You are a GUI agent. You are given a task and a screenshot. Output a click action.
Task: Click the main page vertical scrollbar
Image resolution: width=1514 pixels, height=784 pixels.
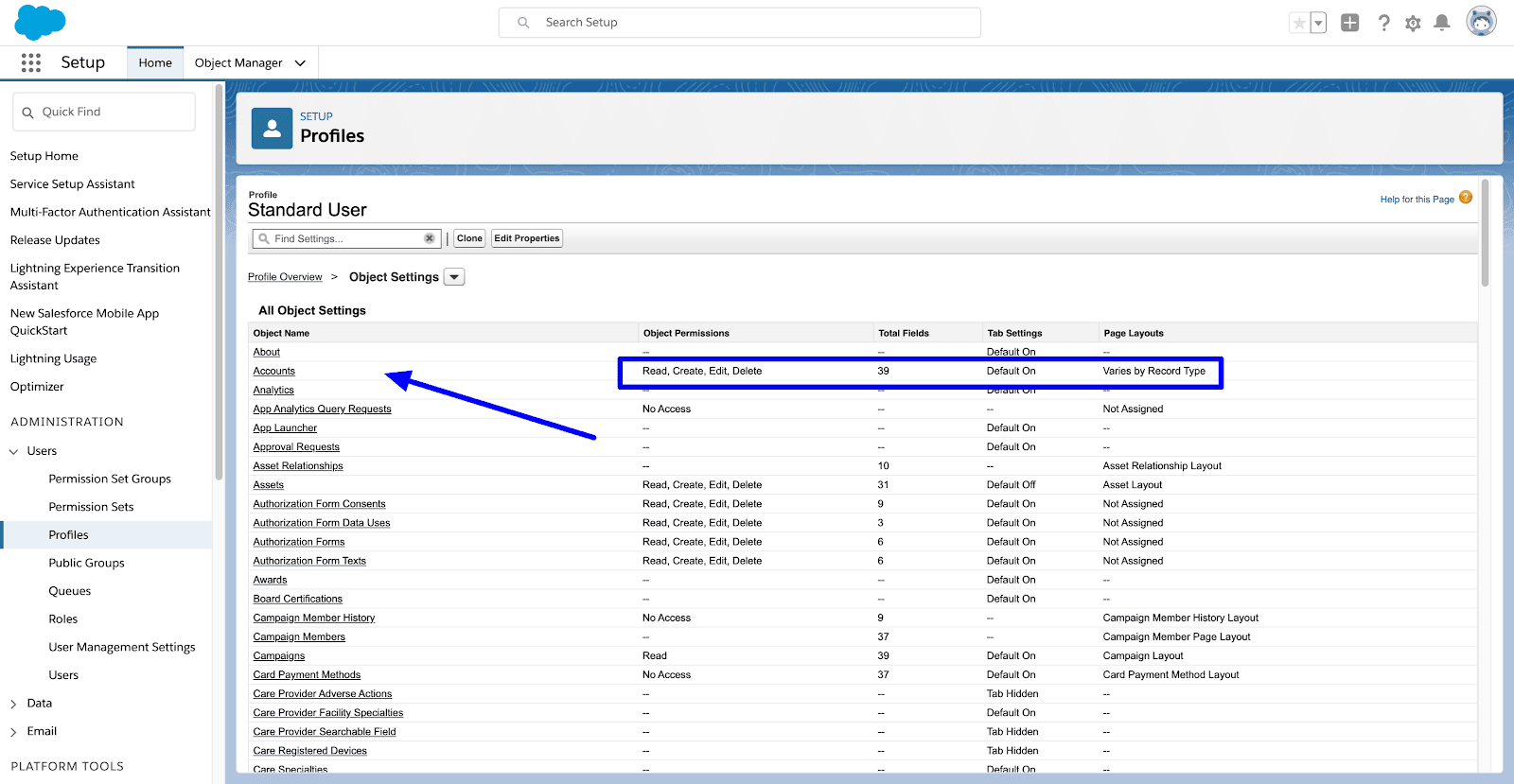tap(1485, 233)
